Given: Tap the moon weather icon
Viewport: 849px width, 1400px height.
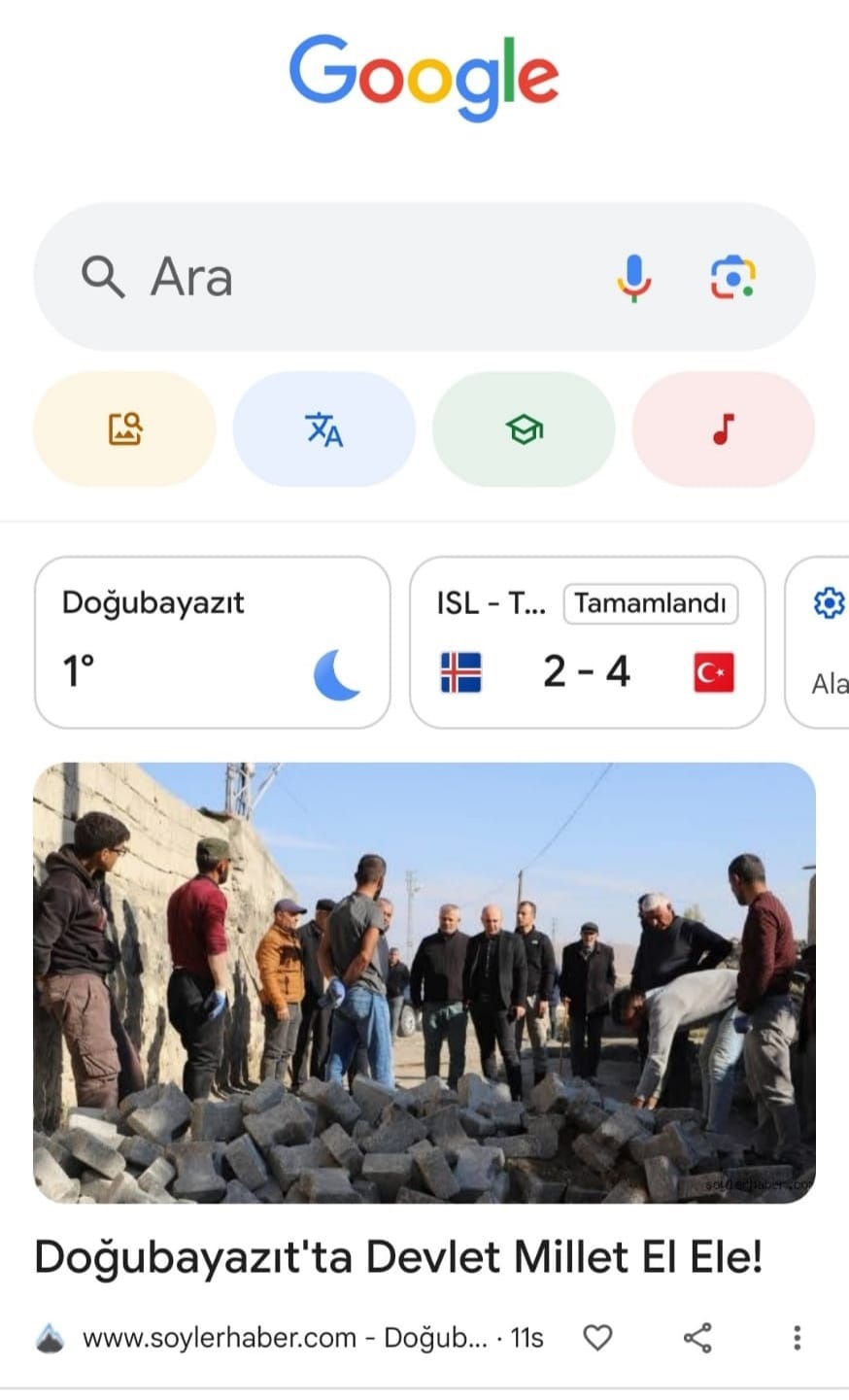Looking at the screenshot, I should pyautogui.click(x=336, y=675).
